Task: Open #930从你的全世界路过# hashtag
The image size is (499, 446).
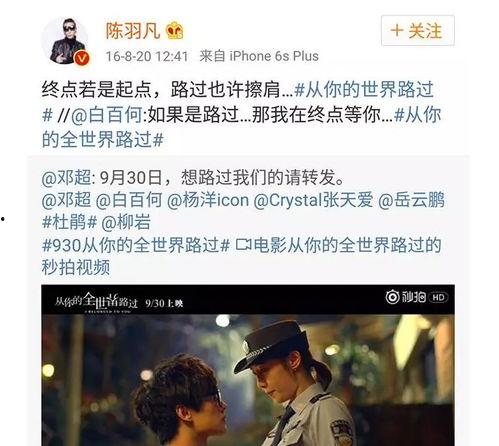Action: [136, 245]
